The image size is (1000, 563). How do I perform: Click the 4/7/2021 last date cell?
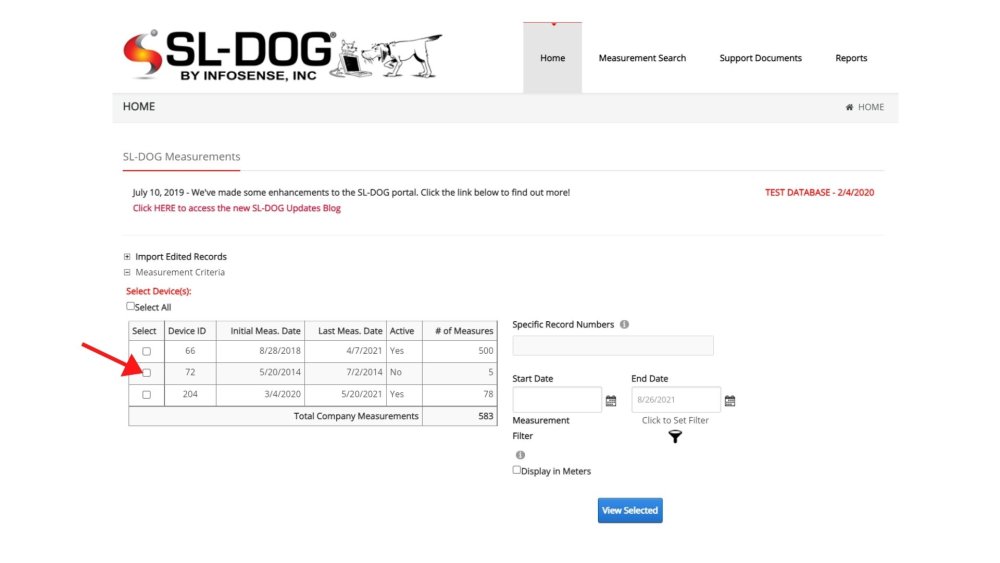(346, 351)
